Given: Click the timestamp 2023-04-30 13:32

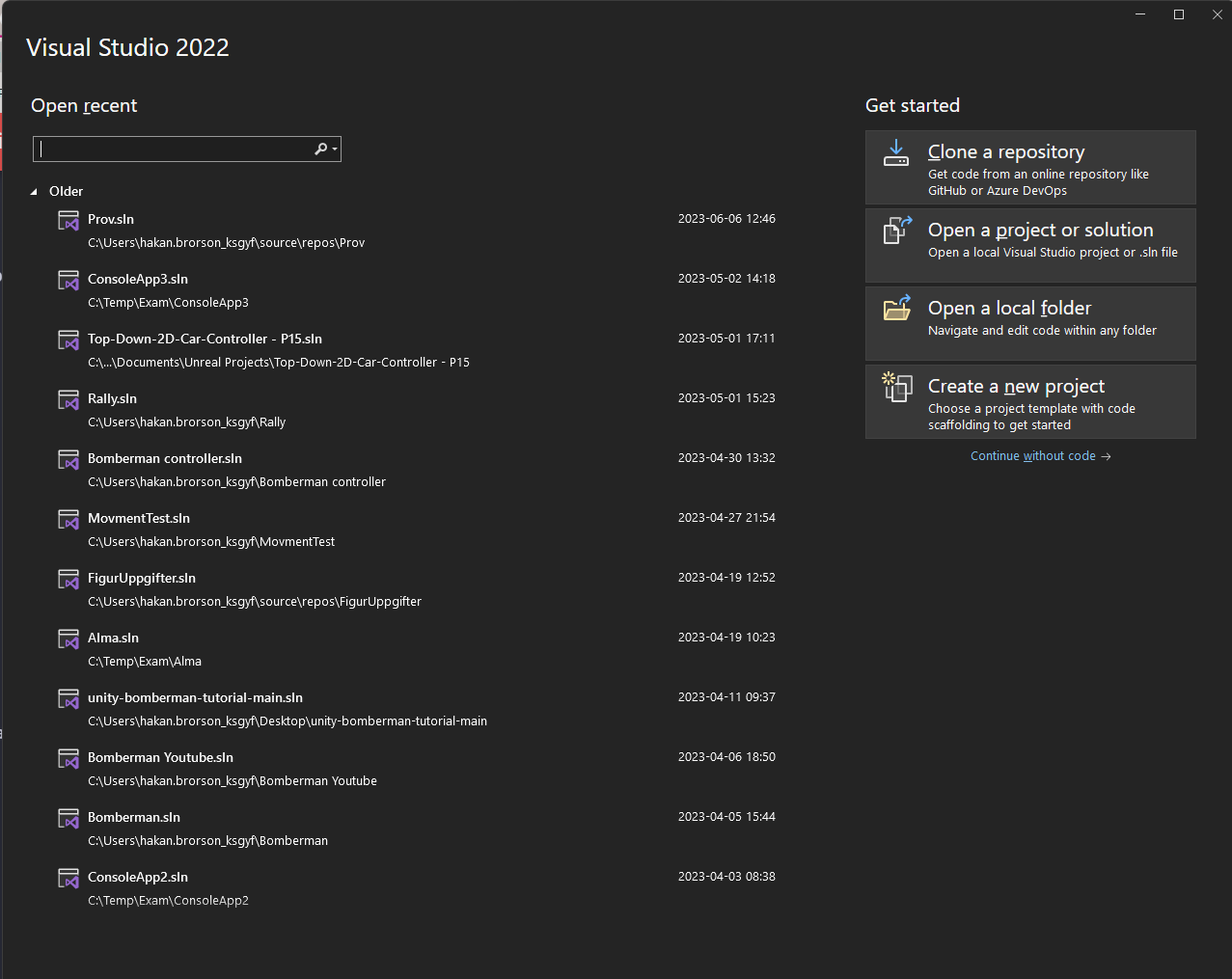Looking at the screenshot, I should pyautogui.click(x=726, y=458).
